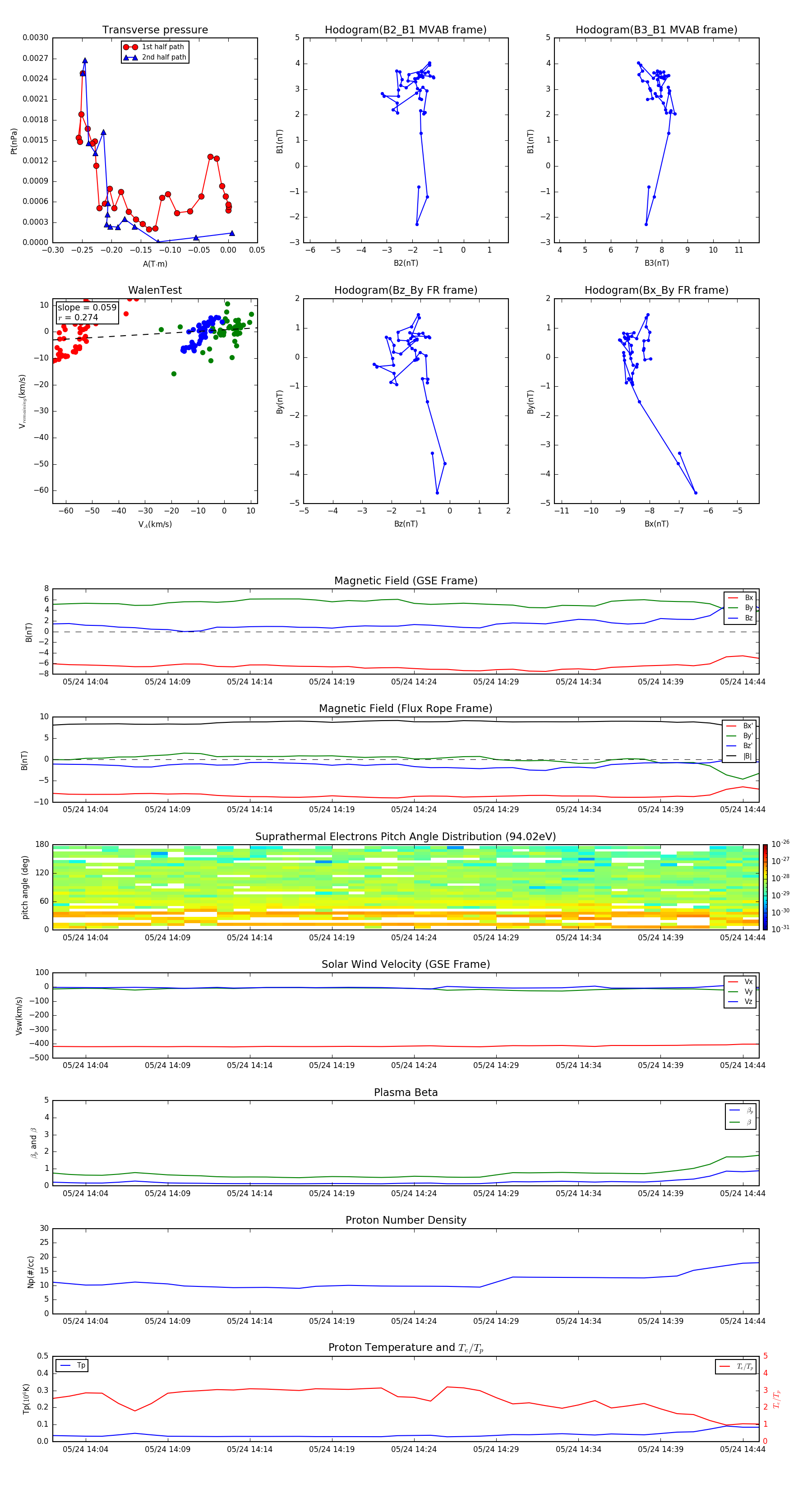Click the 'Bz(nT)' x-axis label

pos(406,524)
